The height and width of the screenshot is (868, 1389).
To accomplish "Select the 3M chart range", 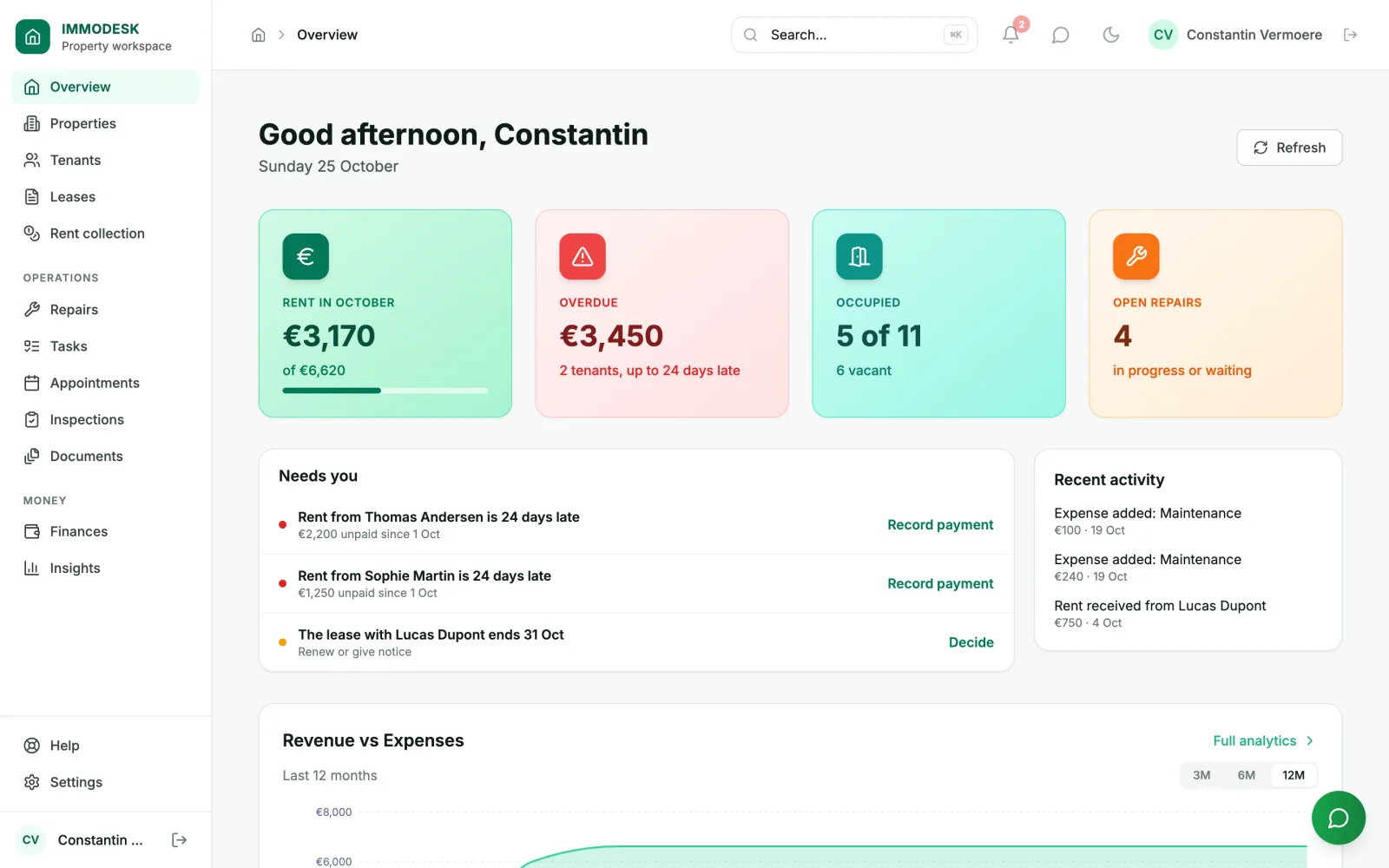I will coord(1201,775).
